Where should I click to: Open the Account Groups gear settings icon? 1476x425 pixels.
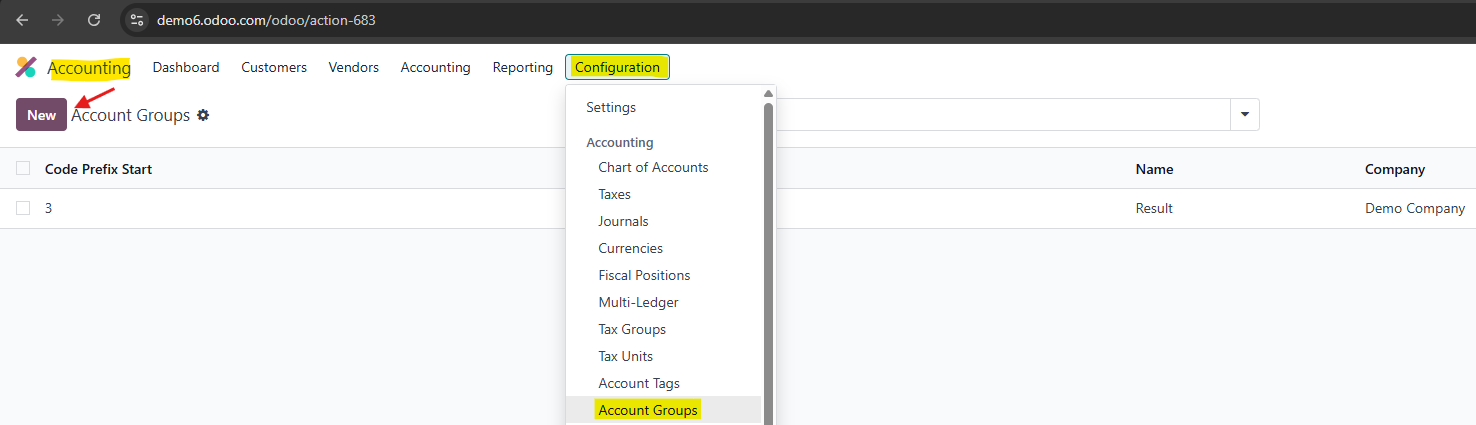click(203, 115)
